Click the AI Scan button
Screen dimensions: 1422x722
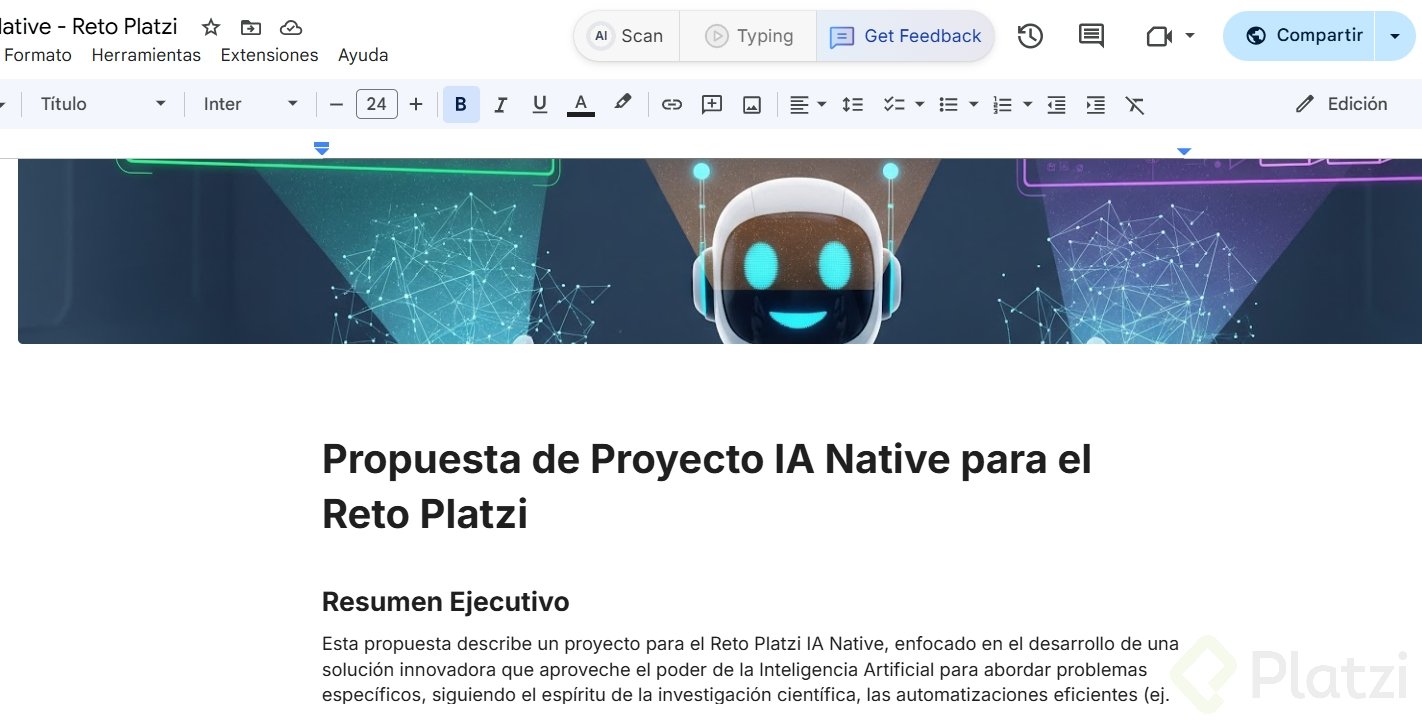coord(627,36)
